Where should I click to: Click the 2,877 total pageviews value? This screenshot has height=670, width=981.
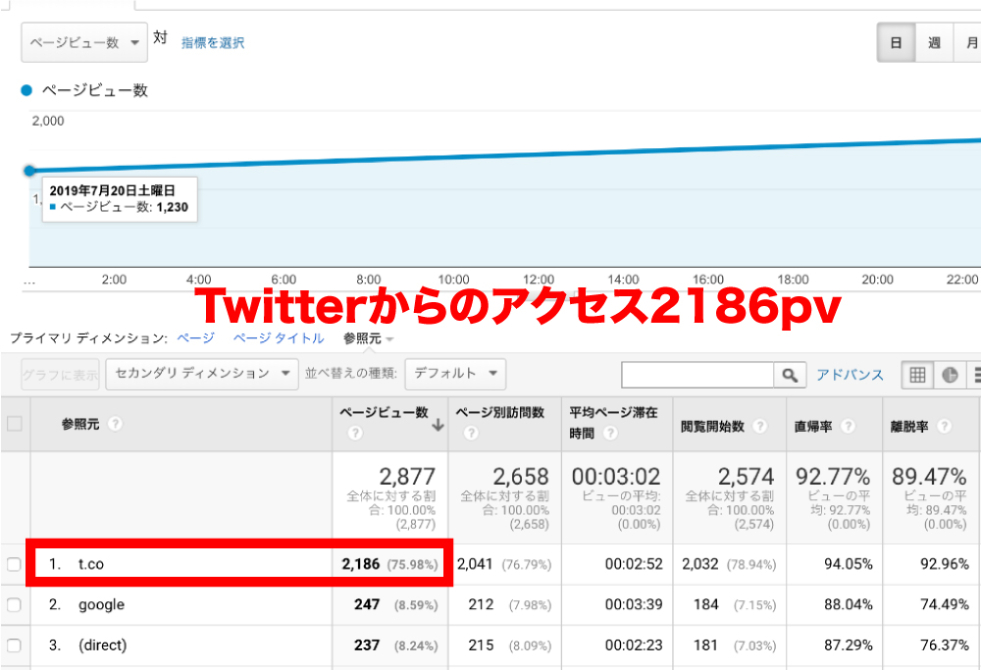tap(407, 477)
